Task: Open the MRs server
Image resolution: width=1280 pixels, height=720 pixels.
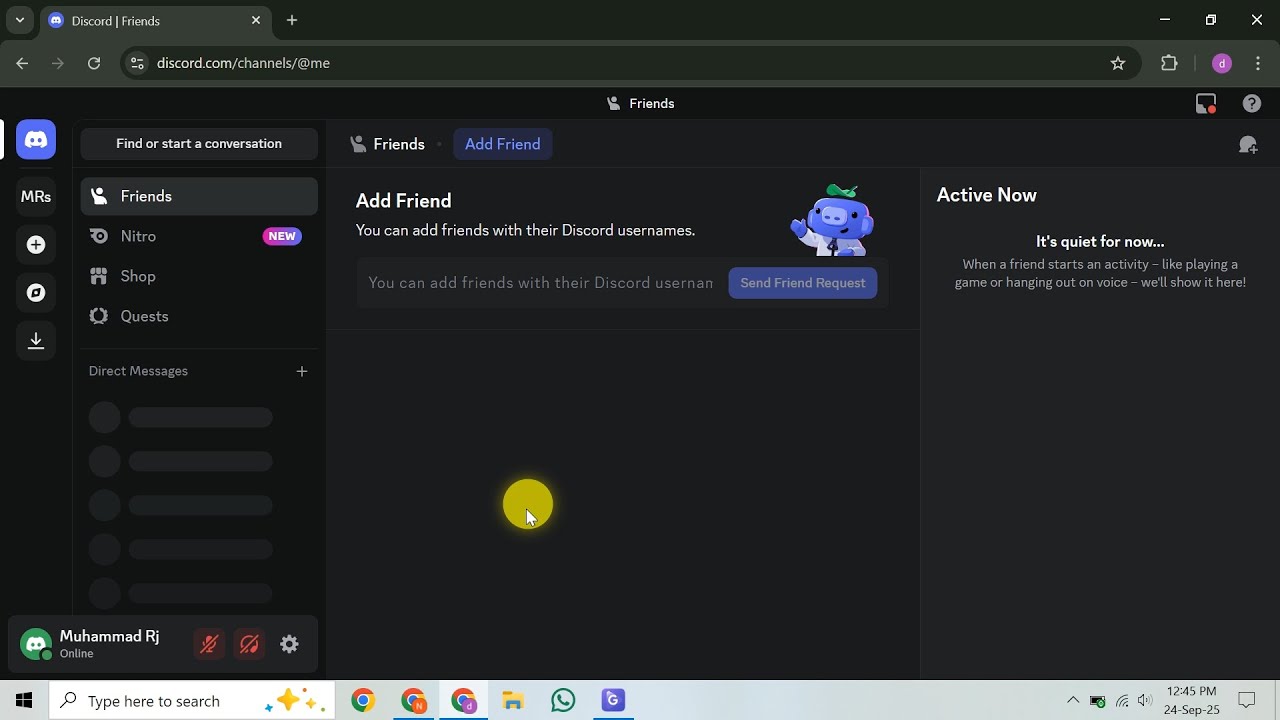Action: click(x=36, y=197)
